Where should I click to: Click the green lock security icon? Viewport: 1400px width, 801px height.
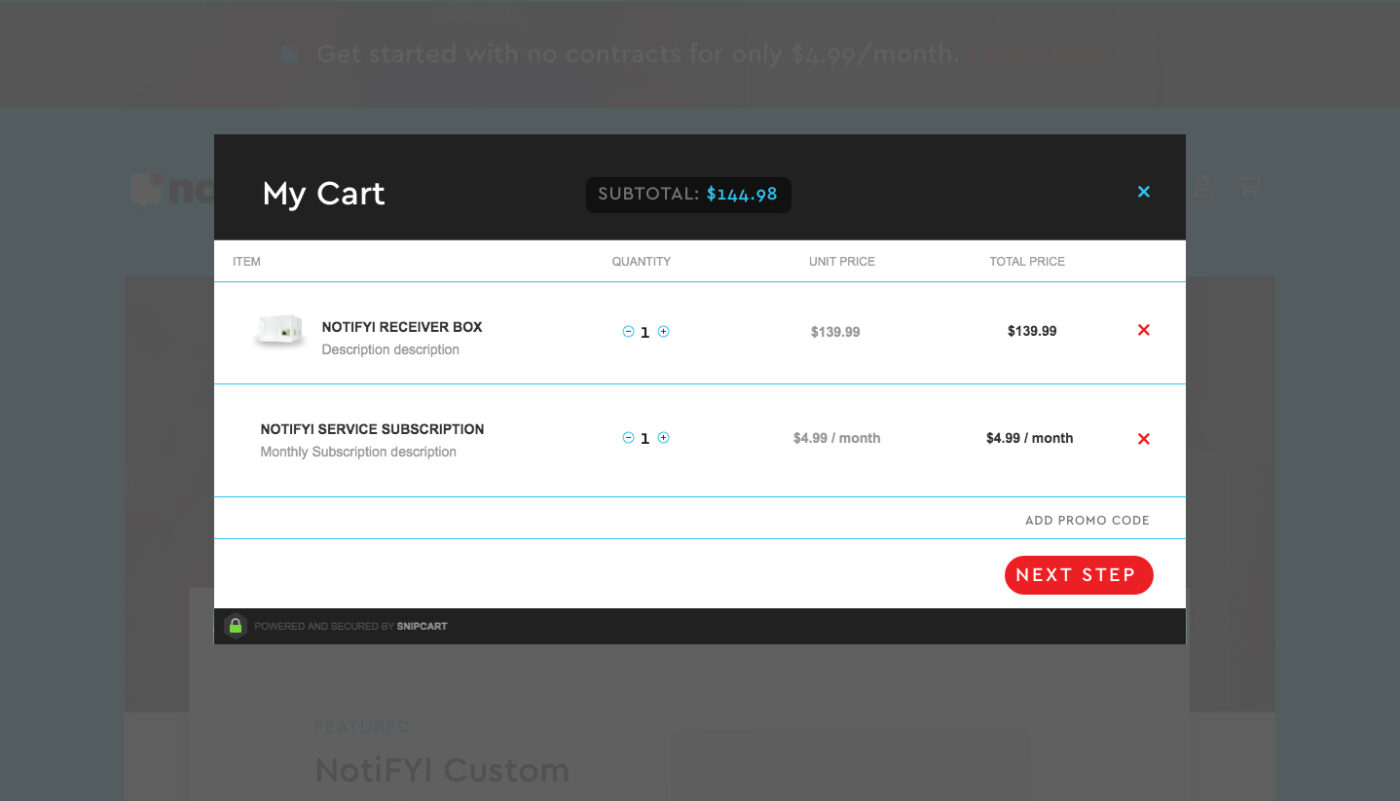pyautogui.click(x=235, y=626)
